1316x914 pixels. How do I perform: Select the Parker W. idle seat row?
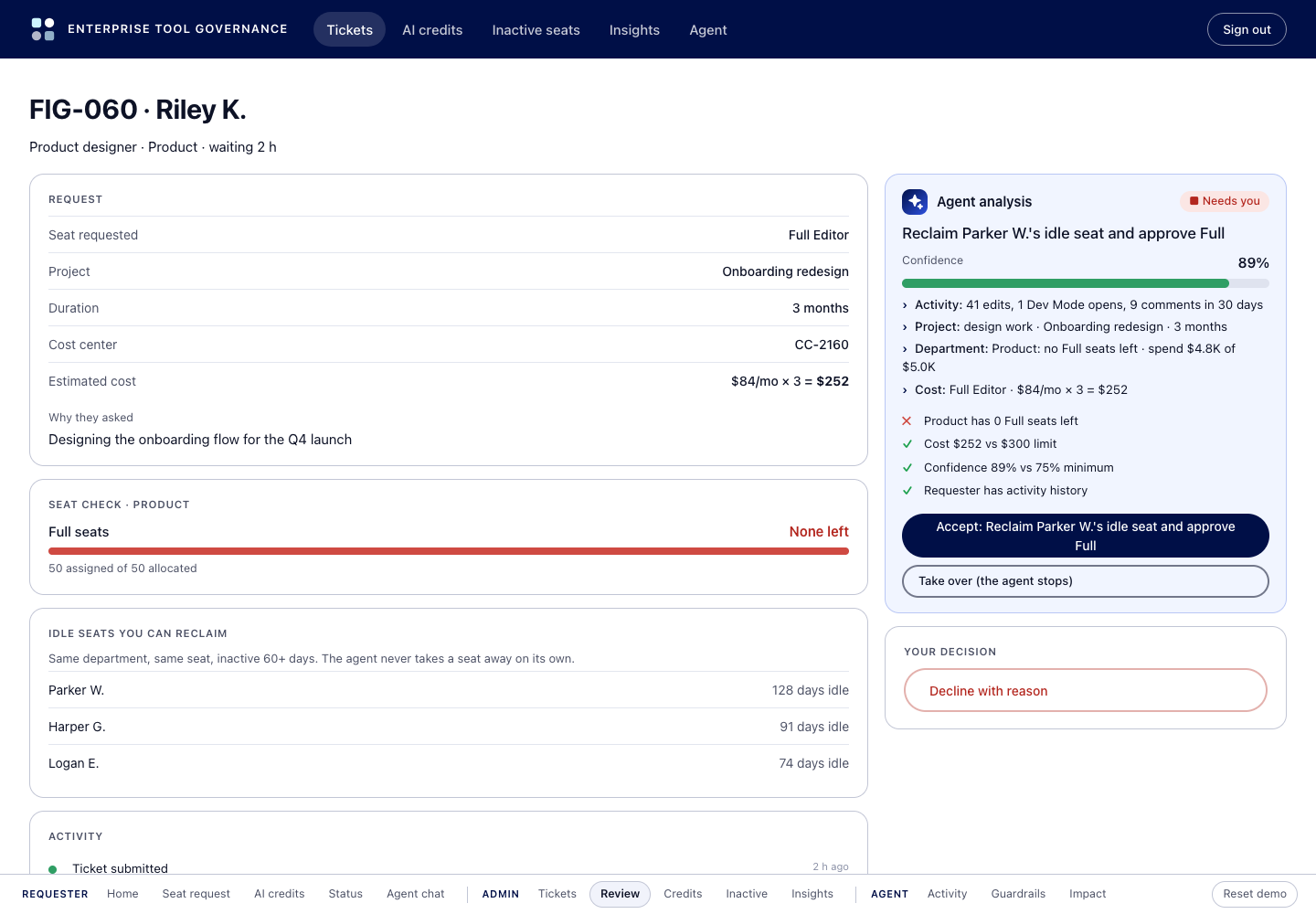coord(449,690)
